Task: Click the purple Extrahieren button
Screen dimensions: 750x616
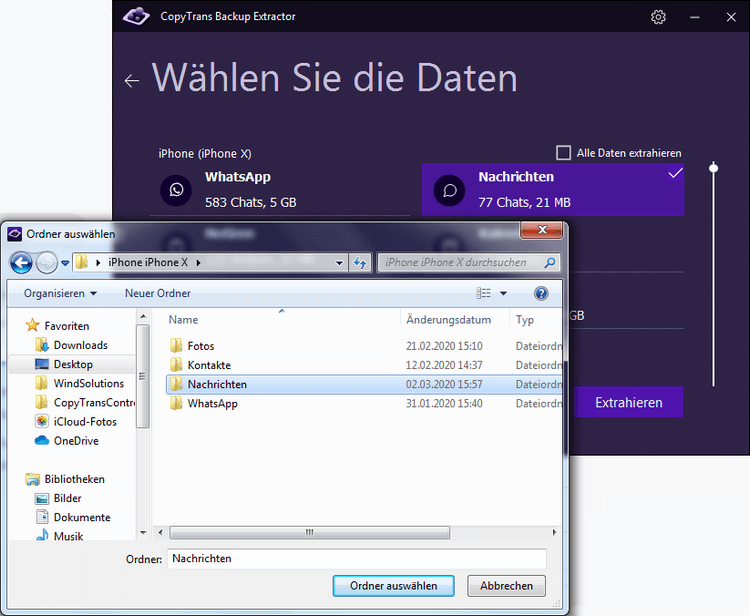Action: click(x=629, y=402)
